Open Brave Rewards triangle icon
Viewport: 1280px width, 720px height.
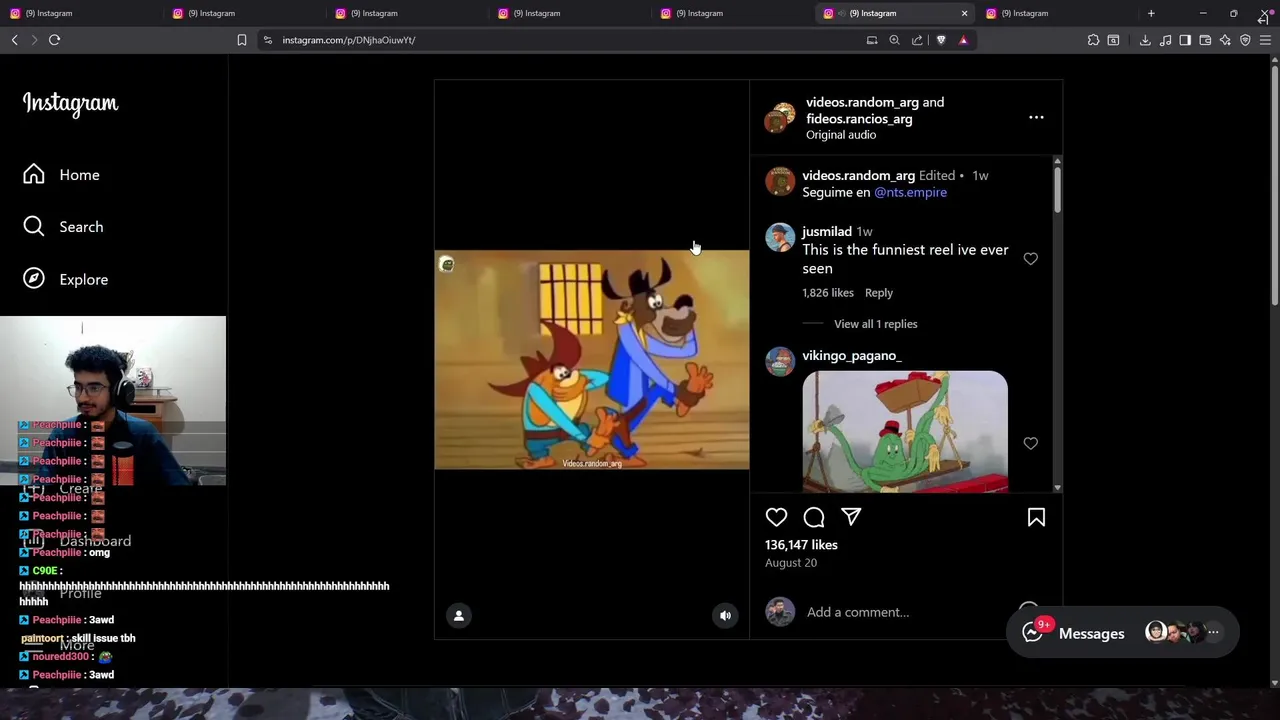click(963, 40)
